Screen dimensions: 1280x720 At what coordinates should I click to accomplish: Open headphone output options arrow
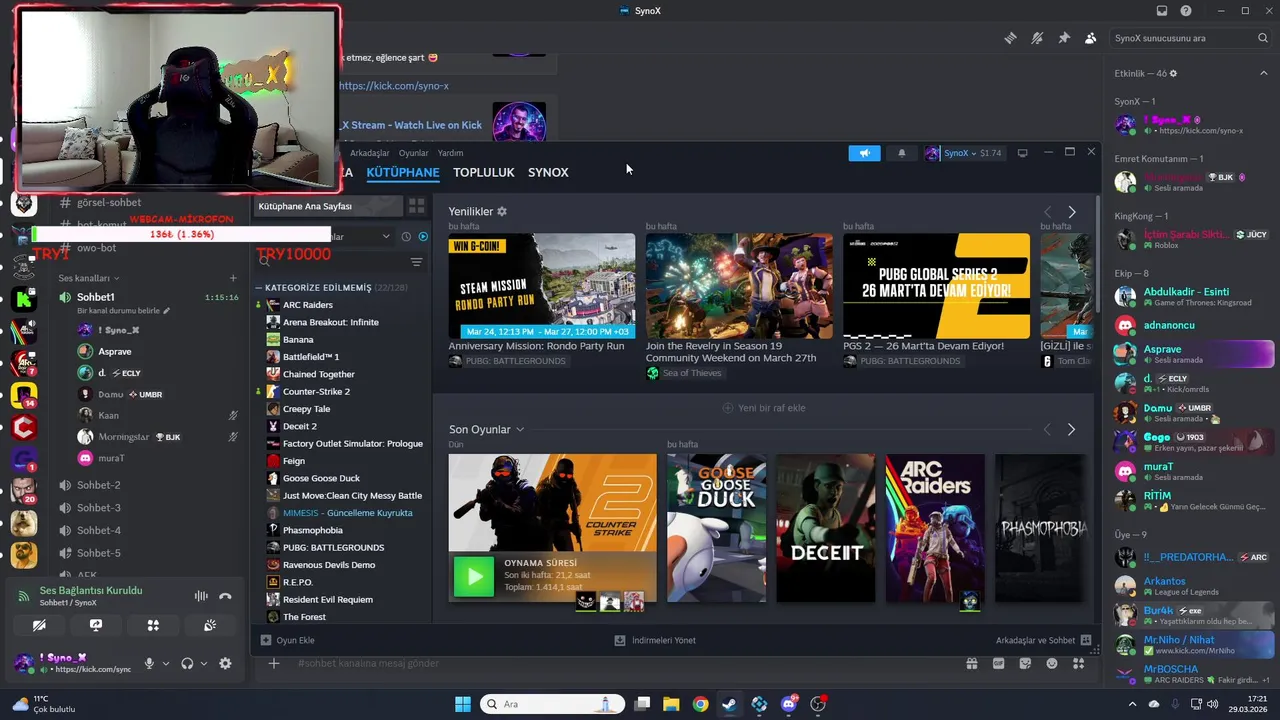pos(204,663)
